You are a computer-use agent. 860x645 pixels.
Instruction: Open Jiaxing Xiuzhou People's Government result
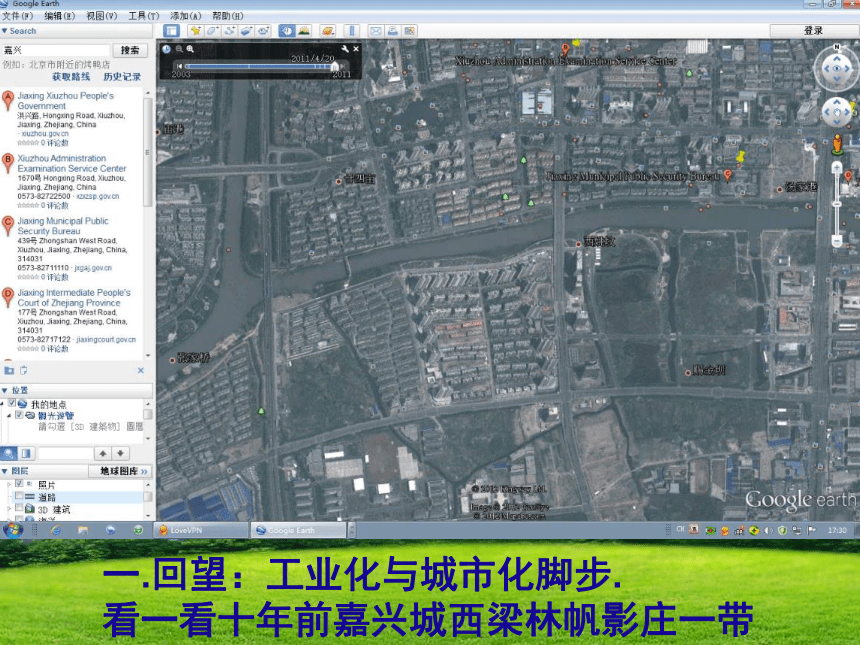[x=65, y=100]
